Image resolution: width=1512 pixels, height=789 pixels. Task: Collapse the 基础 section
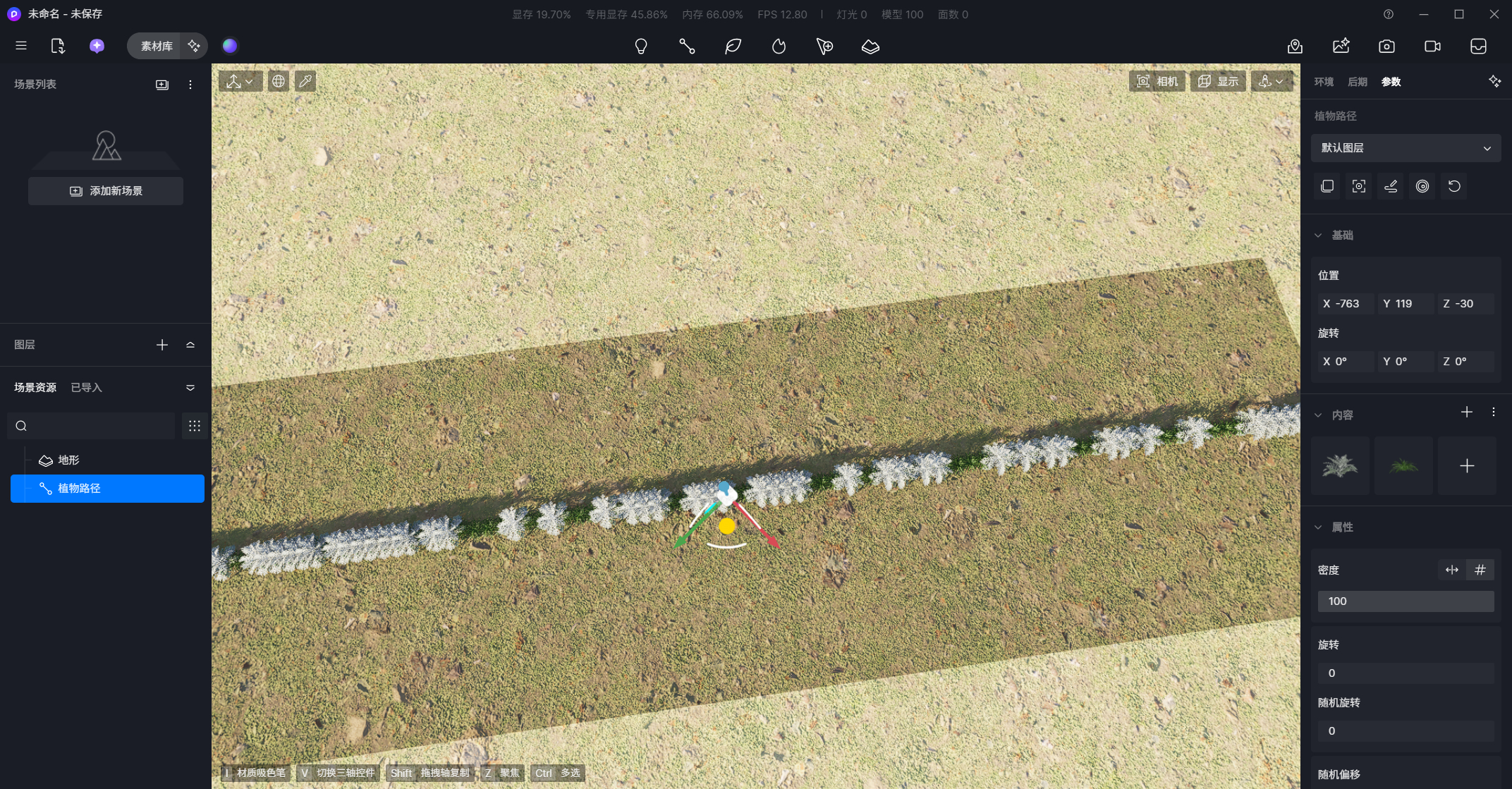click(1318, 236)
